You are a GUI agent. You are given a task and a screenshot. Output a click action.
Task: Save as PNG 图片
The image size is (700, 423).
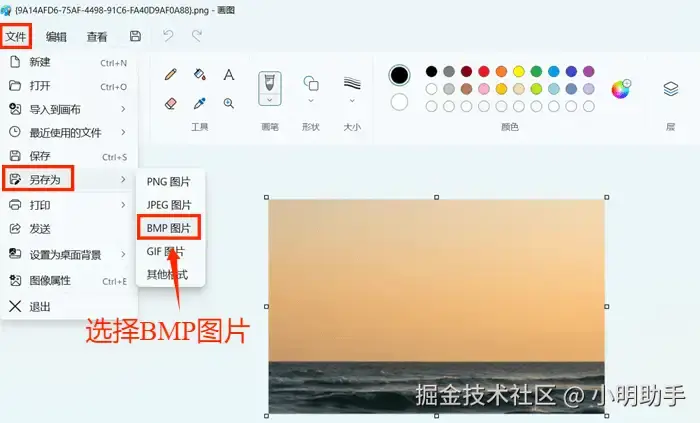coord(170,182)
